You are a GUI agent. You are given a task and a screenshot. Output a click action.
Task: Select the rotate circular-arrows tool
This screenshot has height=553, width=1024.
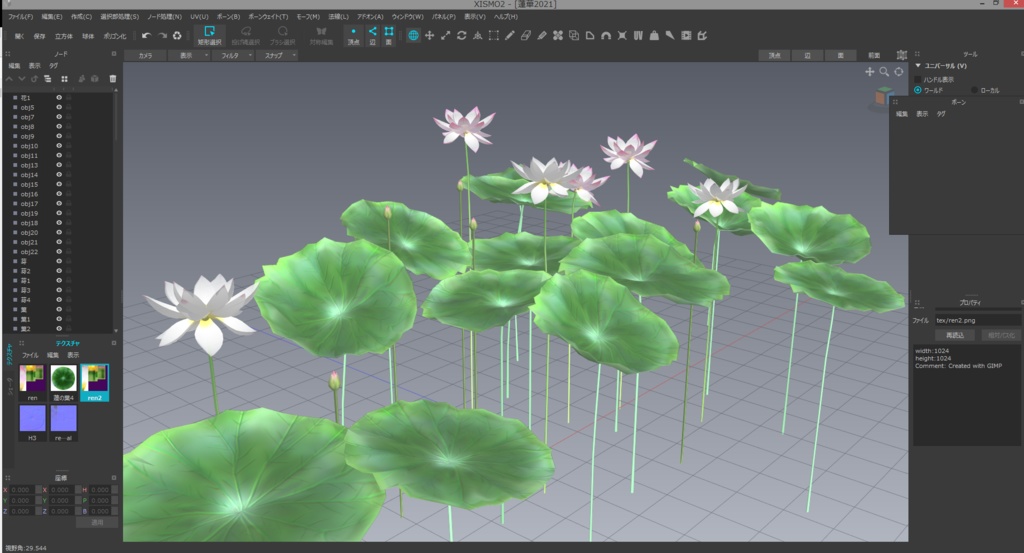click(x=462, y=35)
